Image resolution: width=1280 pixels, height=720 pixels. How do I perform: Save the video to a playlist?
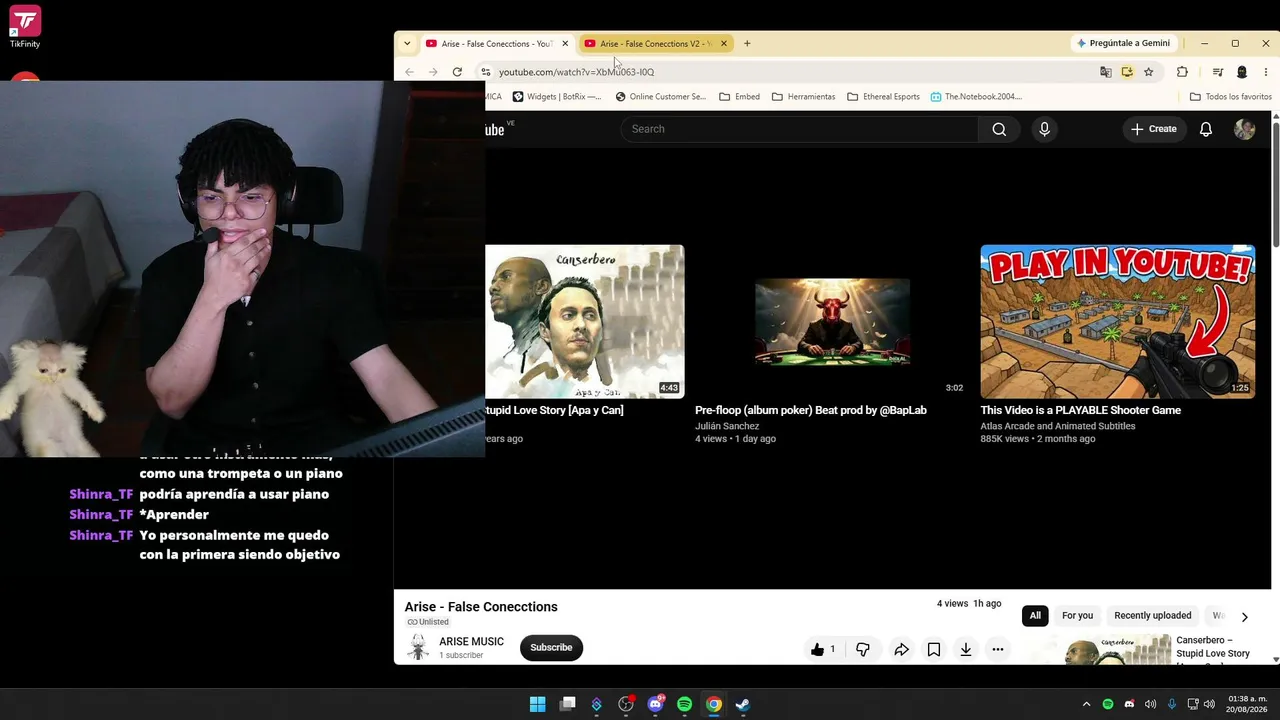click(x=934, y=650)
